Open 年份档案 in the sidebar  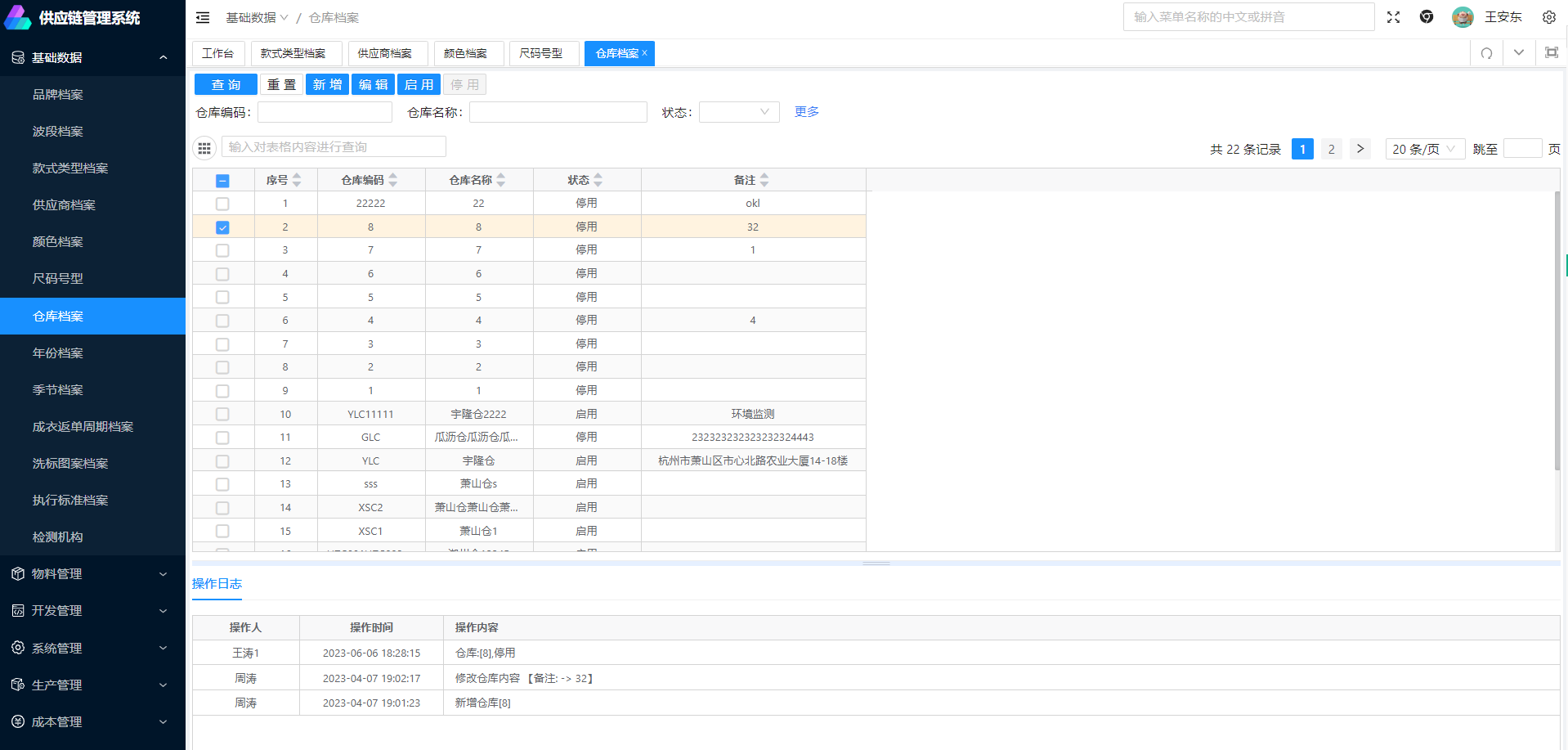point(58,353)
